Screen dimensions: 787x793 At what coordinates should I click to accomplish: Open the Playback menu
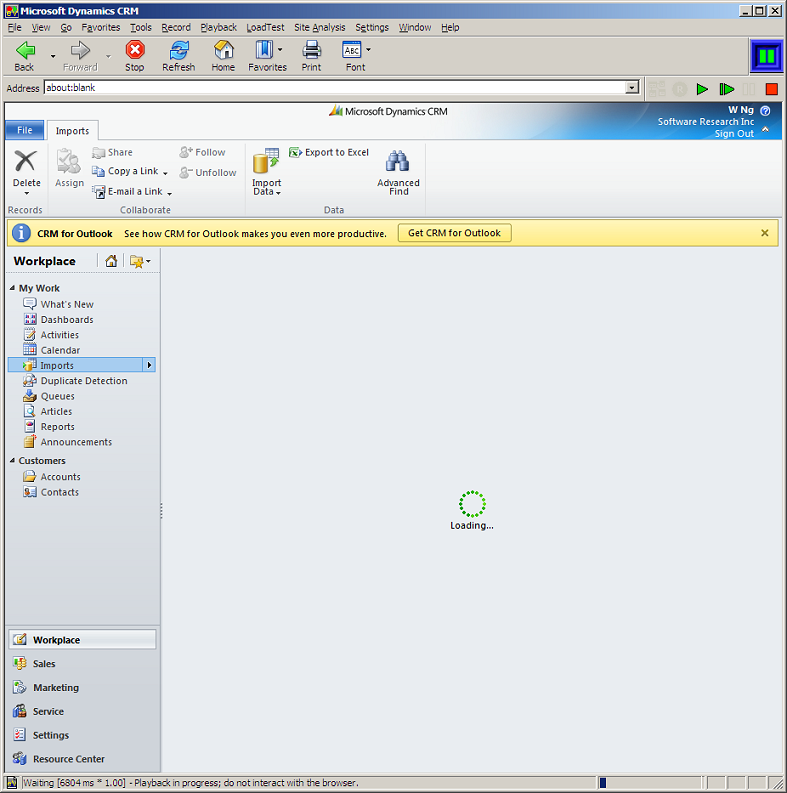(x=218, y=27)
